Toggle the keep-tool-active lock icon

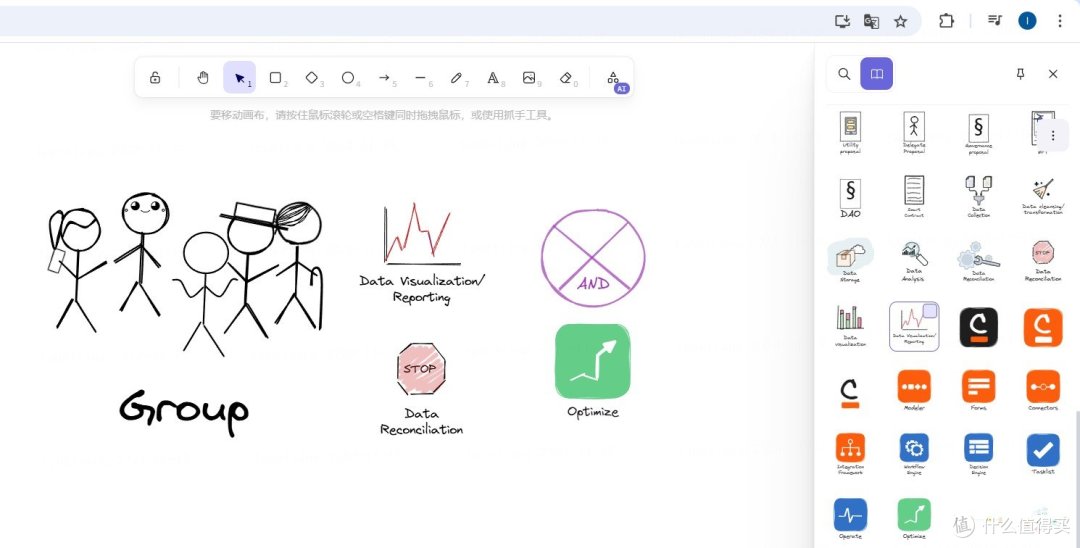[155, 78]
